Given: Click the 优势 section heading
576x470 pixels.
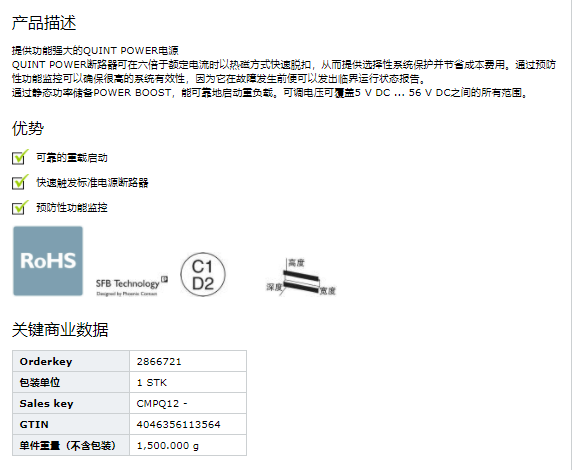Looking at the screenshot, I should tap(28, 128).
